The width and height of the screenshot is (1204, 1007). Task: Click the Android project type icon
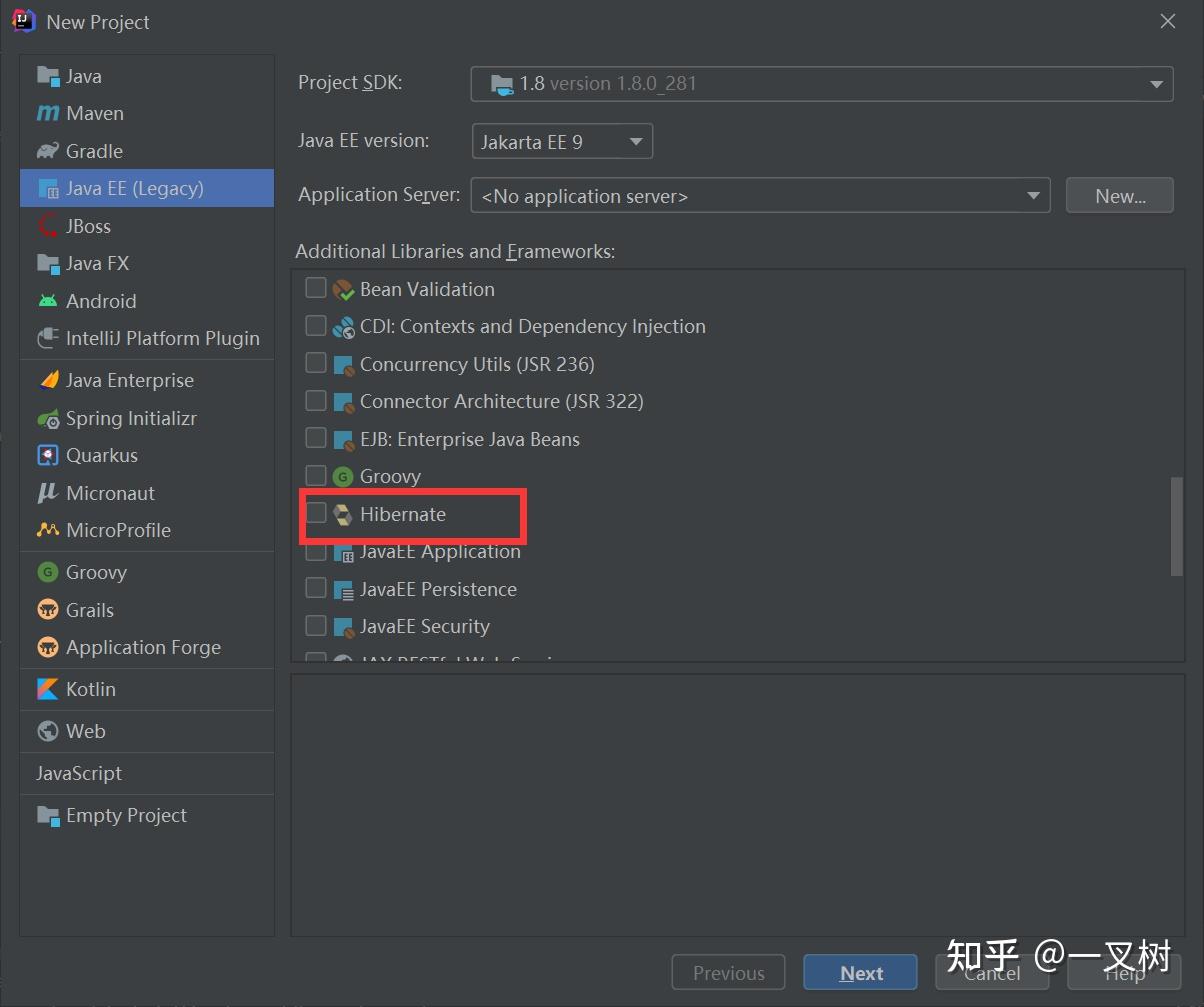point(47,301)
